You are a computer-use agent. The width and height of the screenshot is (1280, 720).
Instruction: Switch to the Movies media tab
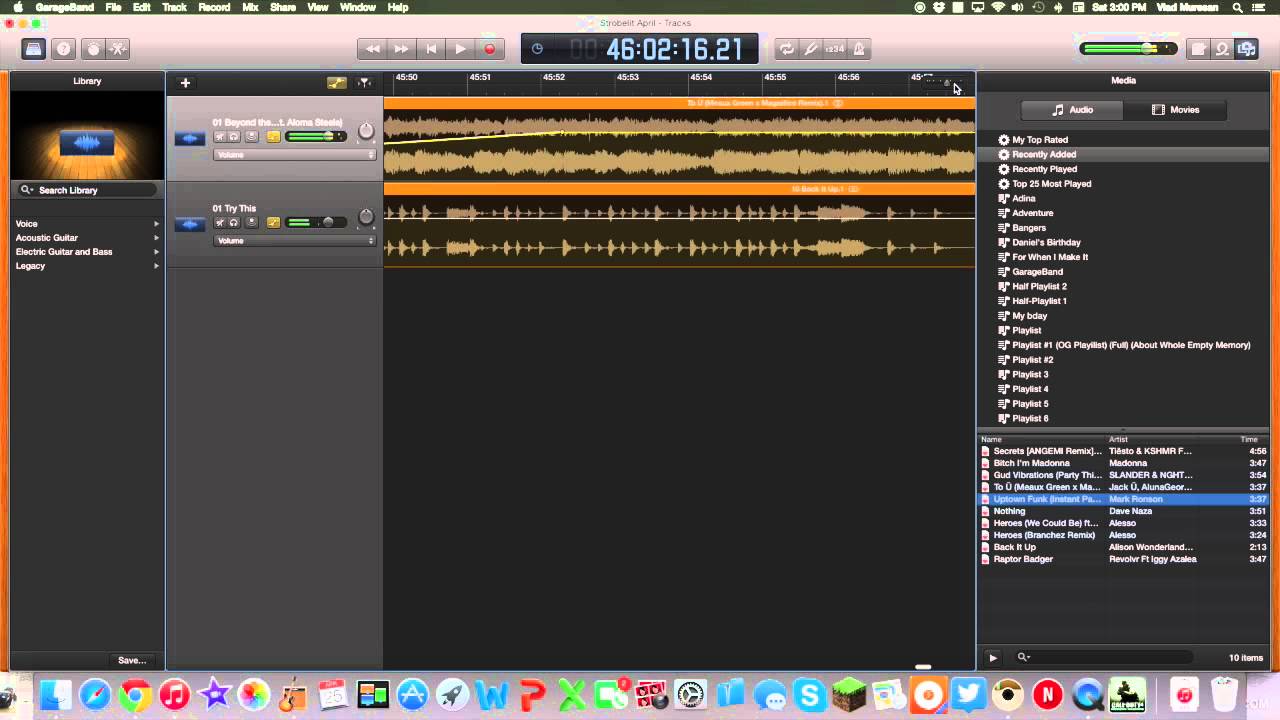[x=1175, y=110]
